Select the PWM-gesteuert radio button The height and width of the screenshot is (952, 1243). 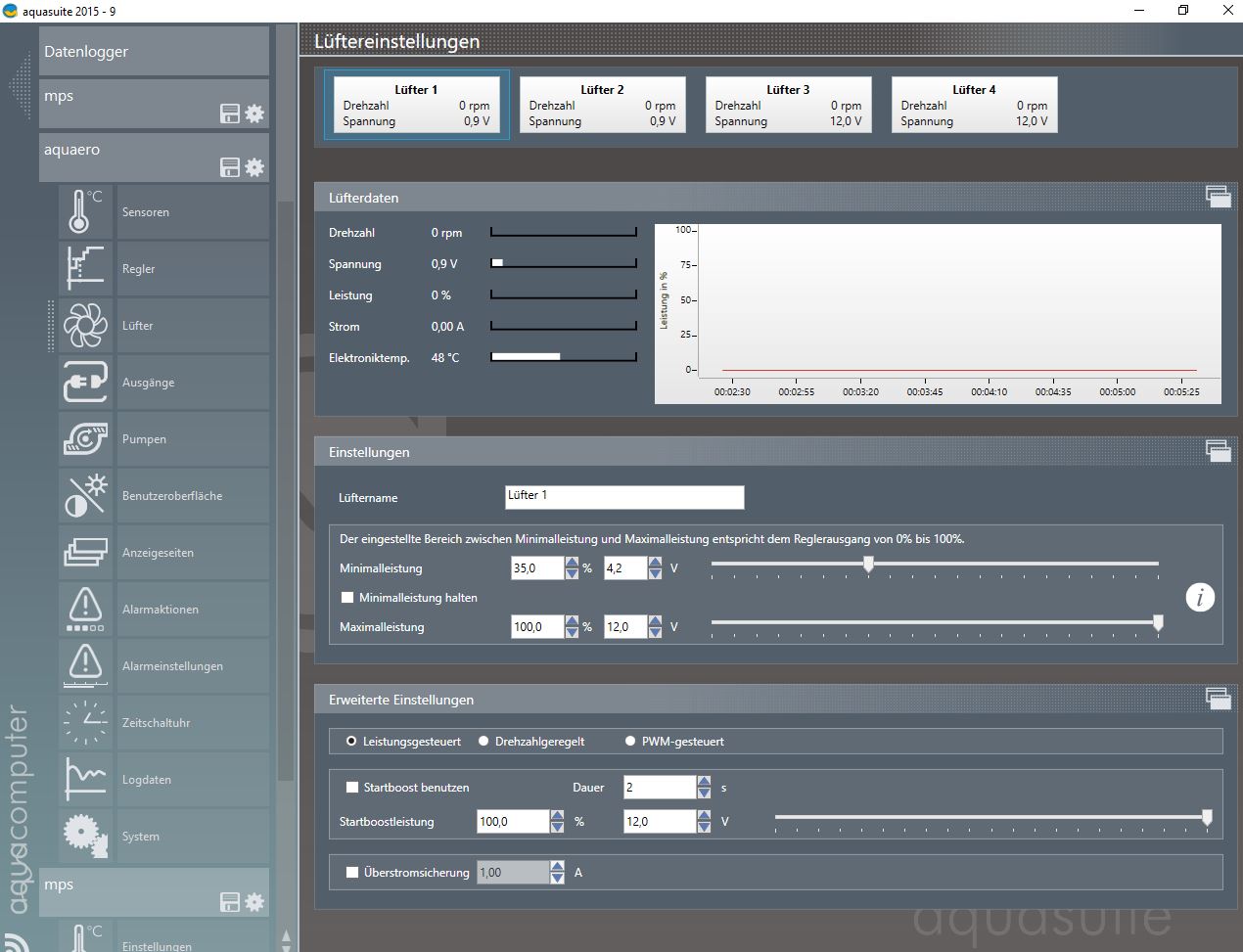pos(630,742)
